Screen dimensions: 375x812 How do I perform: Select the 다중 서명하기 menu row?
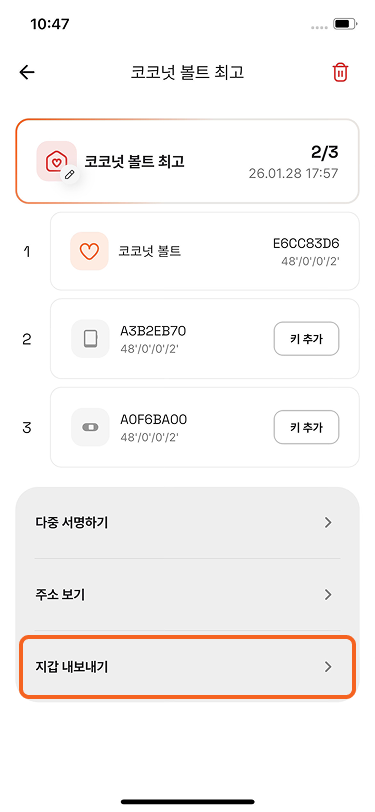[188, 523]
